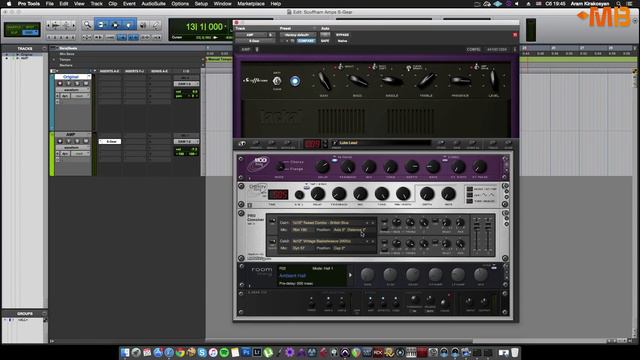Open the File menu
The image size is (640, 360).
point(49,4)
